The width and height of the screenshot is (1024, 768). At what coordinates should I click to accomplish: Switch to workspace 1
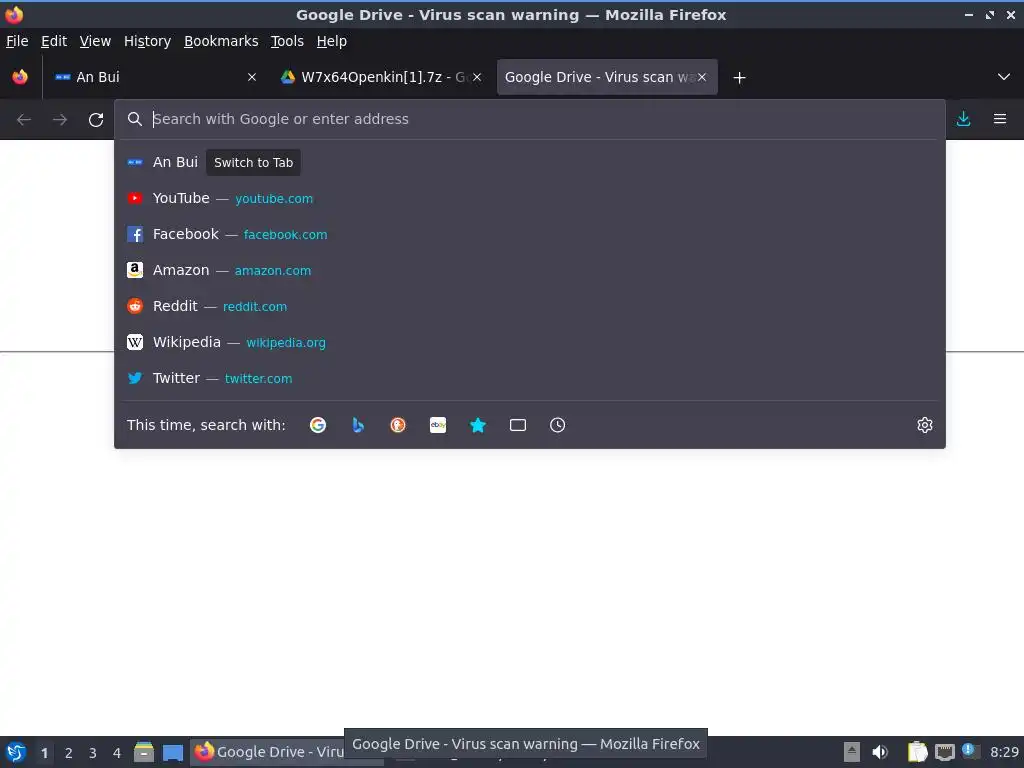point(44,753)
